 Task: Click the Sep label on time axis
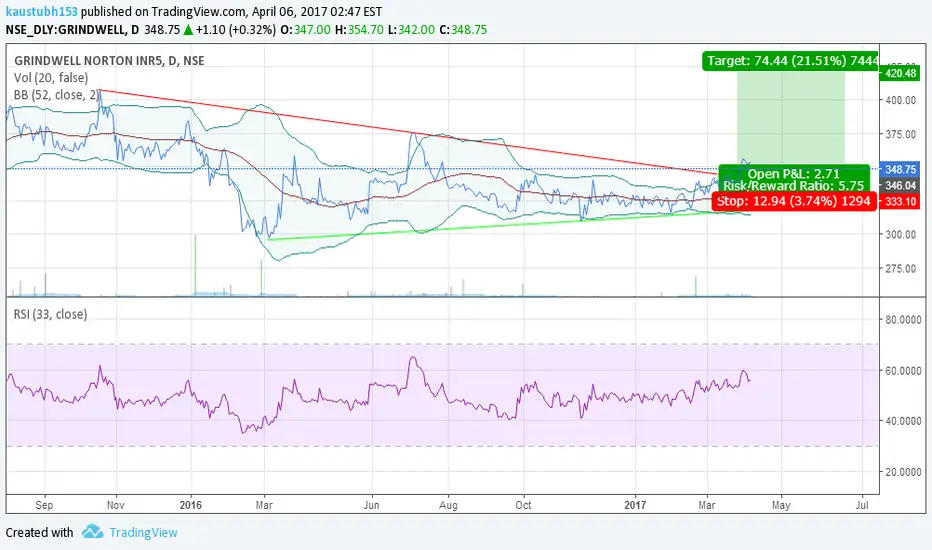(x=44, y=505)
